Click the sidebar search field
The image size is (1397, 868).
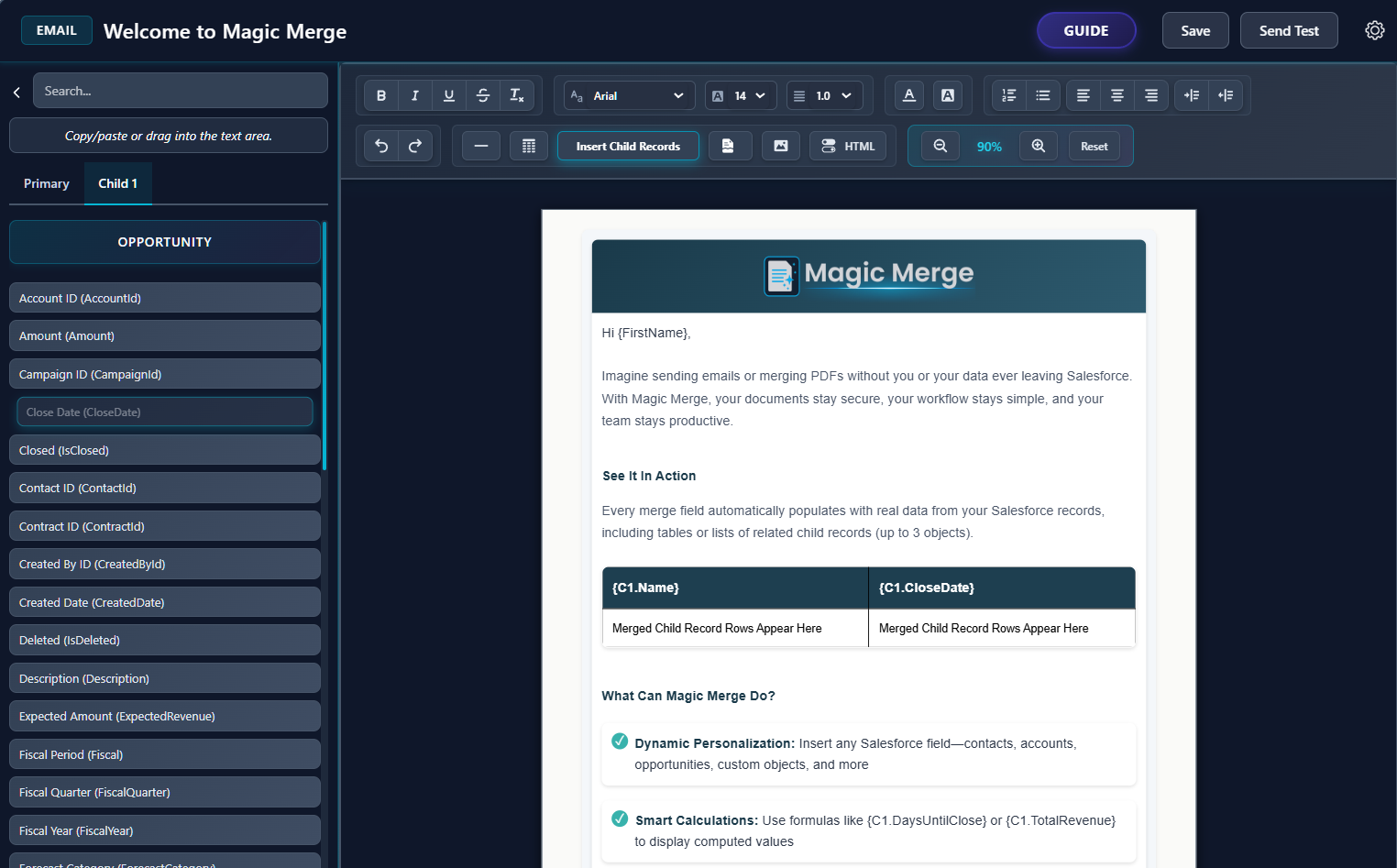(x=180, y=90)
